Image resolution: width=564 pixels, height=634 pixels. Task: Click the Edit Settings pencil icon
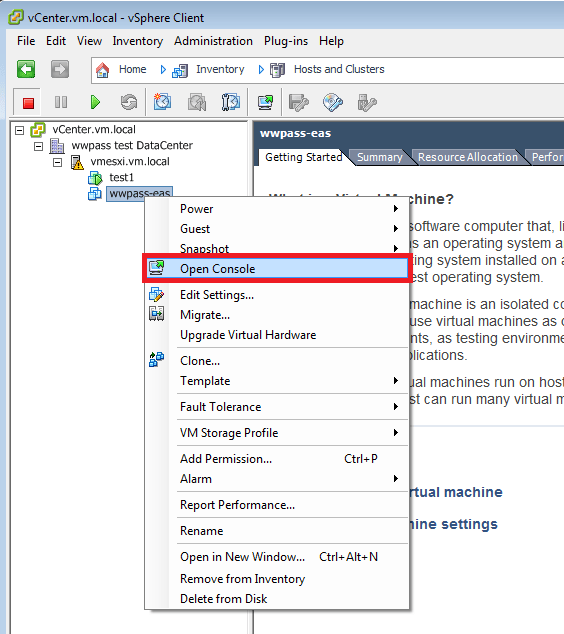pos(156,295)
